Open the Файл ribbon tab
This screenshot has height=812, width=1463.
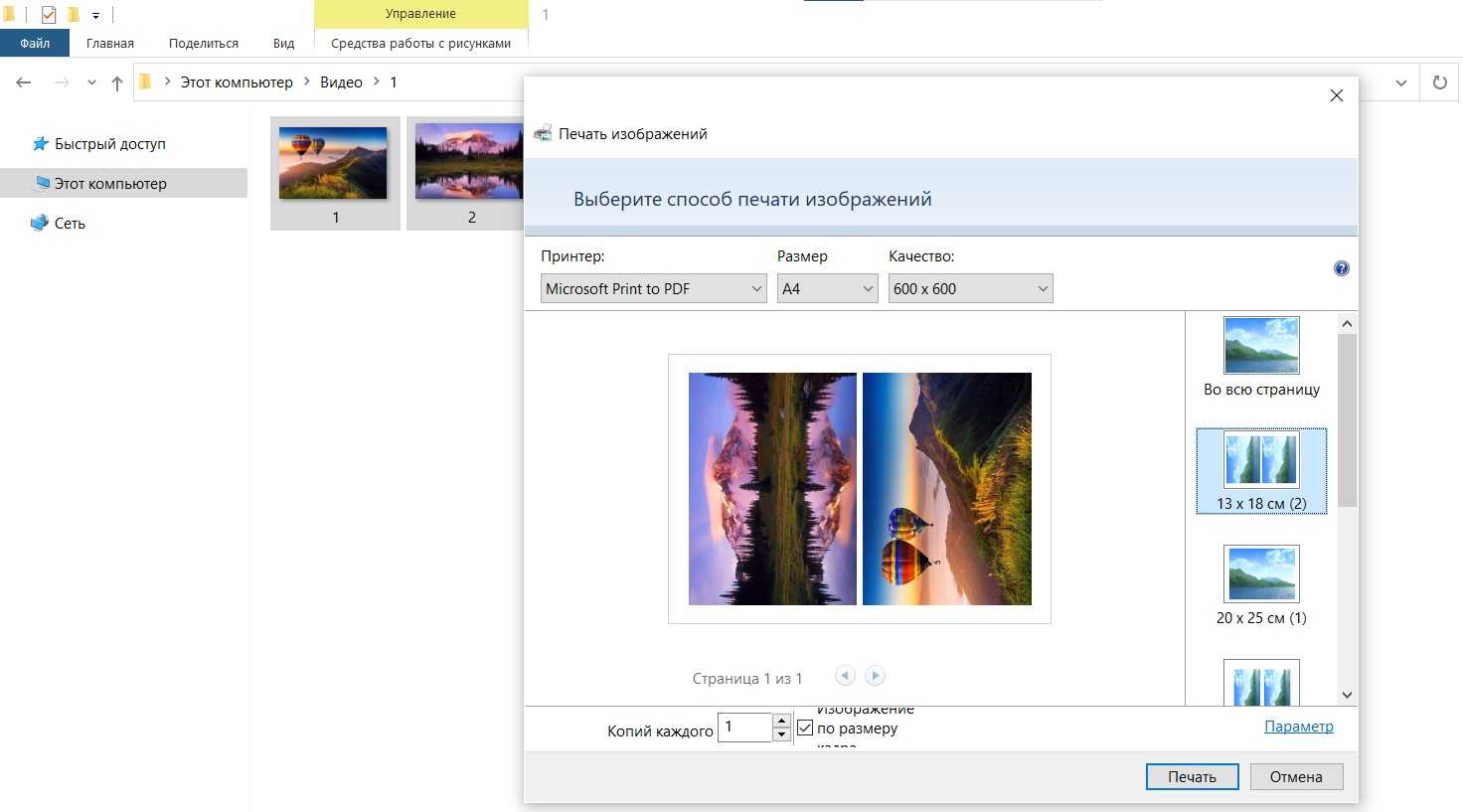[35, 43]
